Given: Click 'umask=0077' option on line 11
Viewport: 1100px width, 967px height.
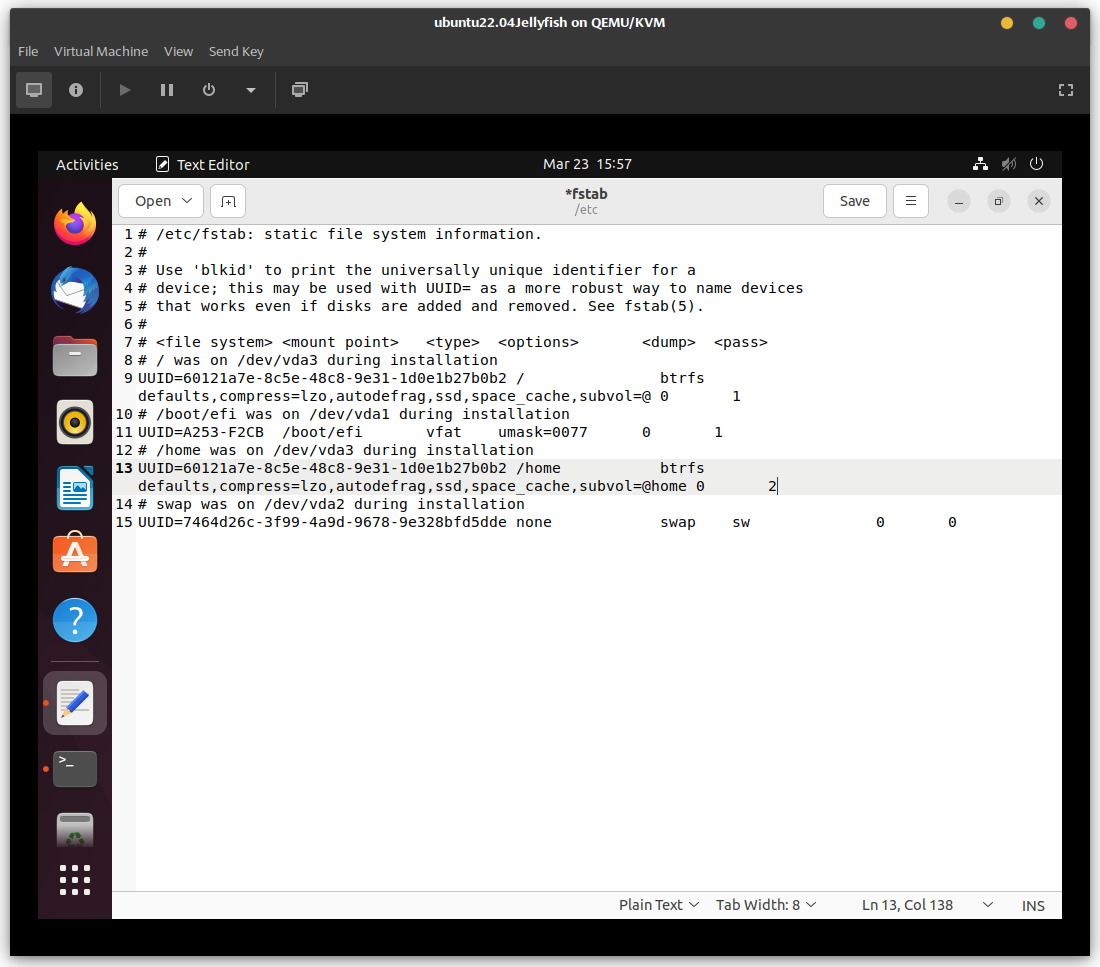Looking at the screenshot, I should [543, 432].
